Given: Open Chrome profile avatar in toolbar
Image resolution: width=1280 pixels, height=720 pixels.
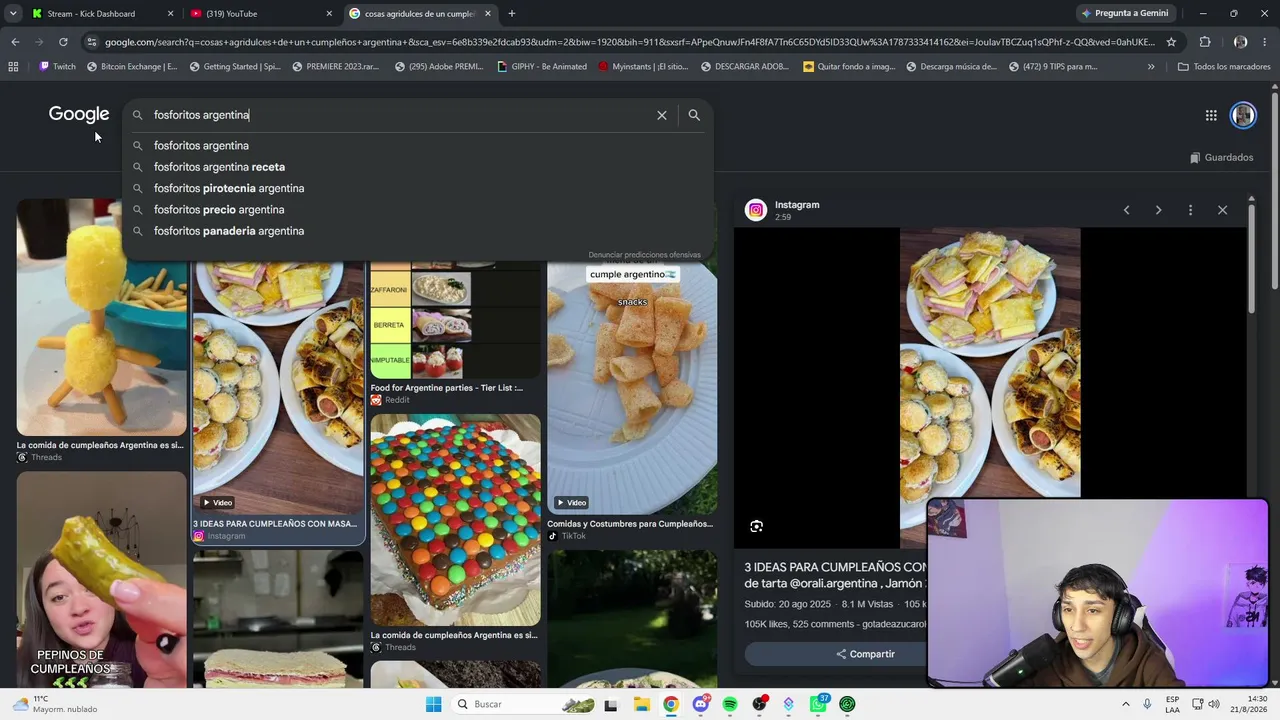Looking at the screenshot, I should [x=1240, y=42].
